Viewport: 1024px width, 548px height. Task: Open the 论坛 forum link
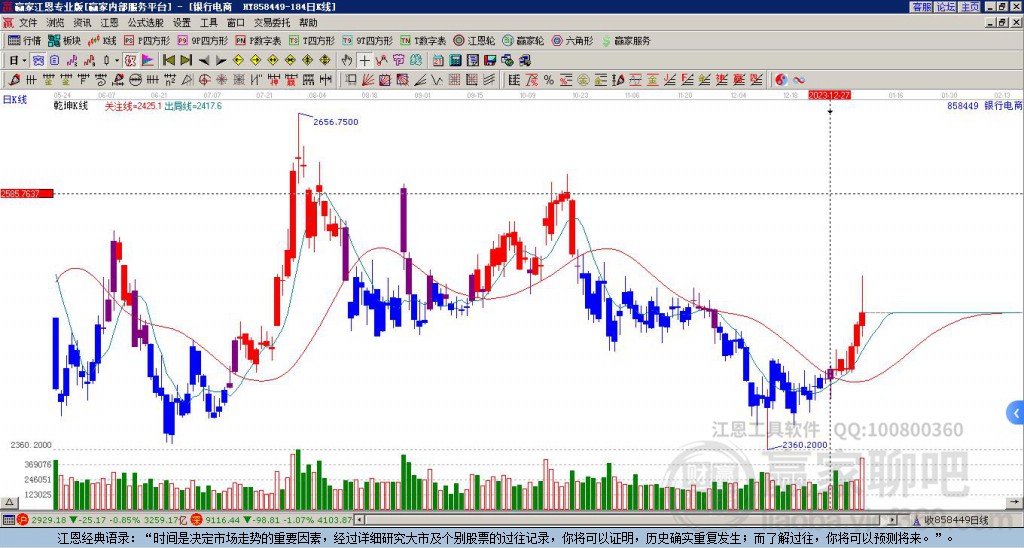(945, 7)
